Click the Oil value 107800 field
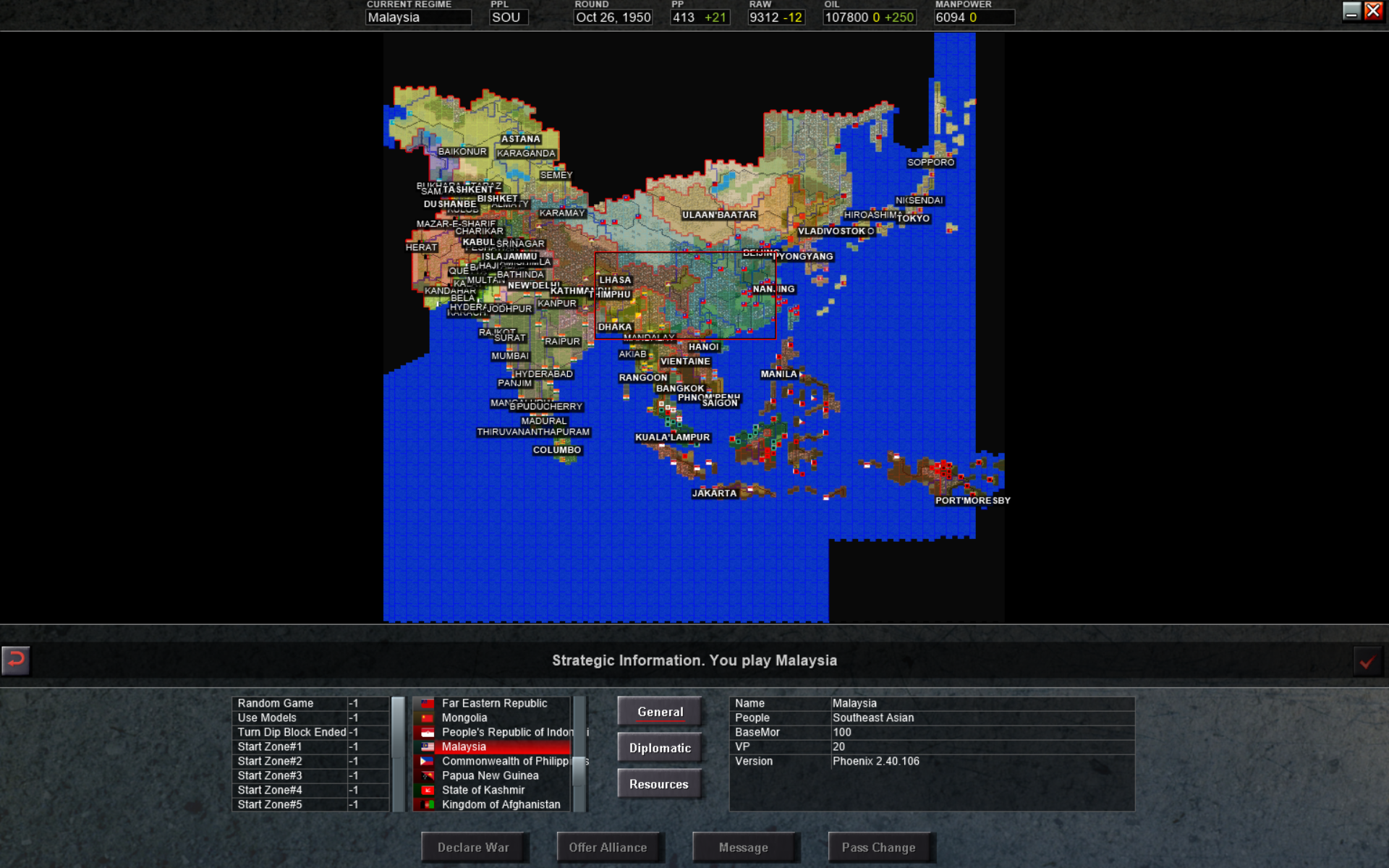1389x868 pixels. pyautogui.click(x=870, y=17)
